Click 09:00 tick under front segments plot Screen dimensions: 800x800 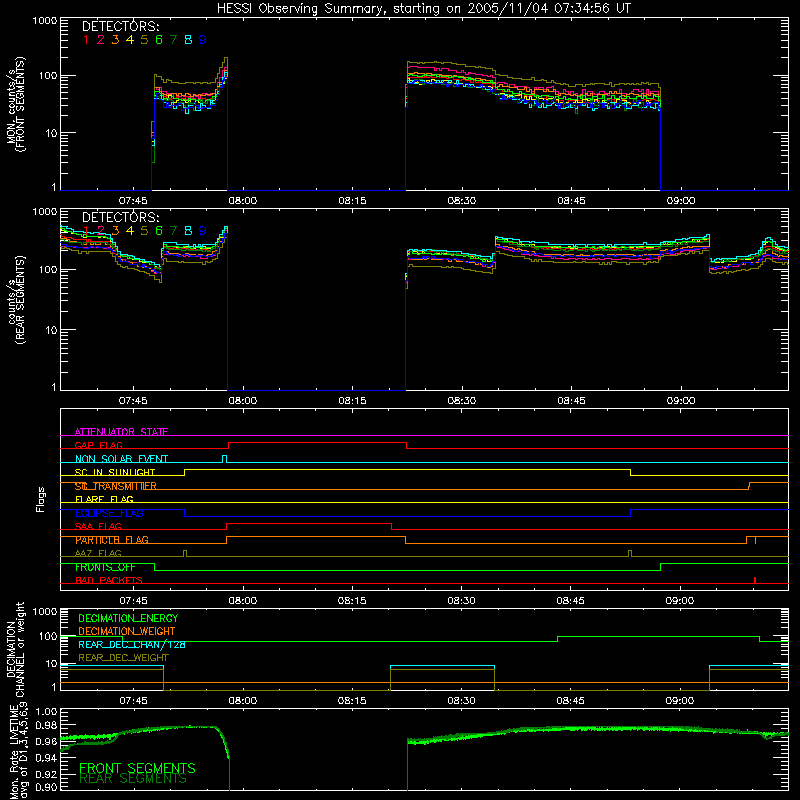[681, 201]
